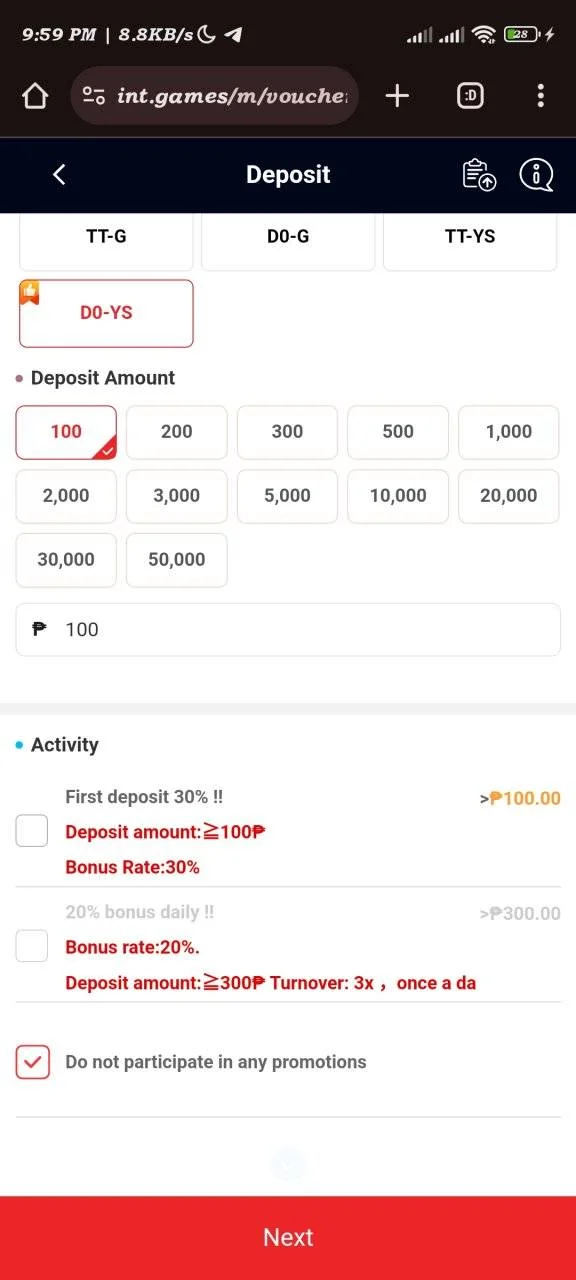Go back using the Deposit back arrow

click(59, 175)
